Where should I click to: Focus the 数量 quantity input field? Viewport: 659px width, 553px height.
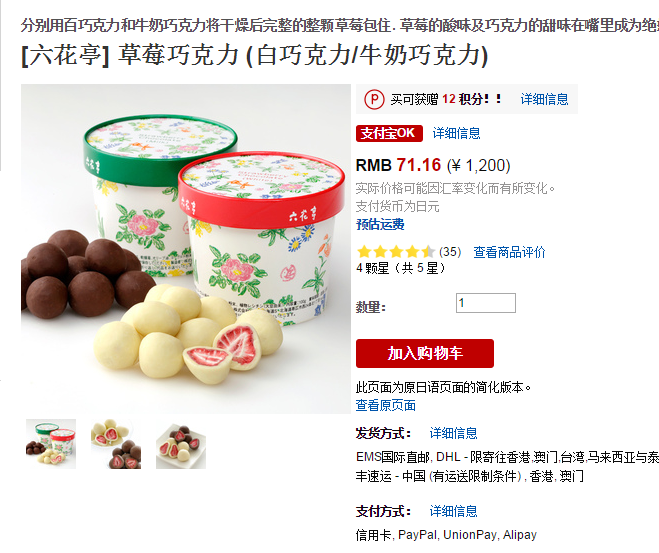point(485,303)
